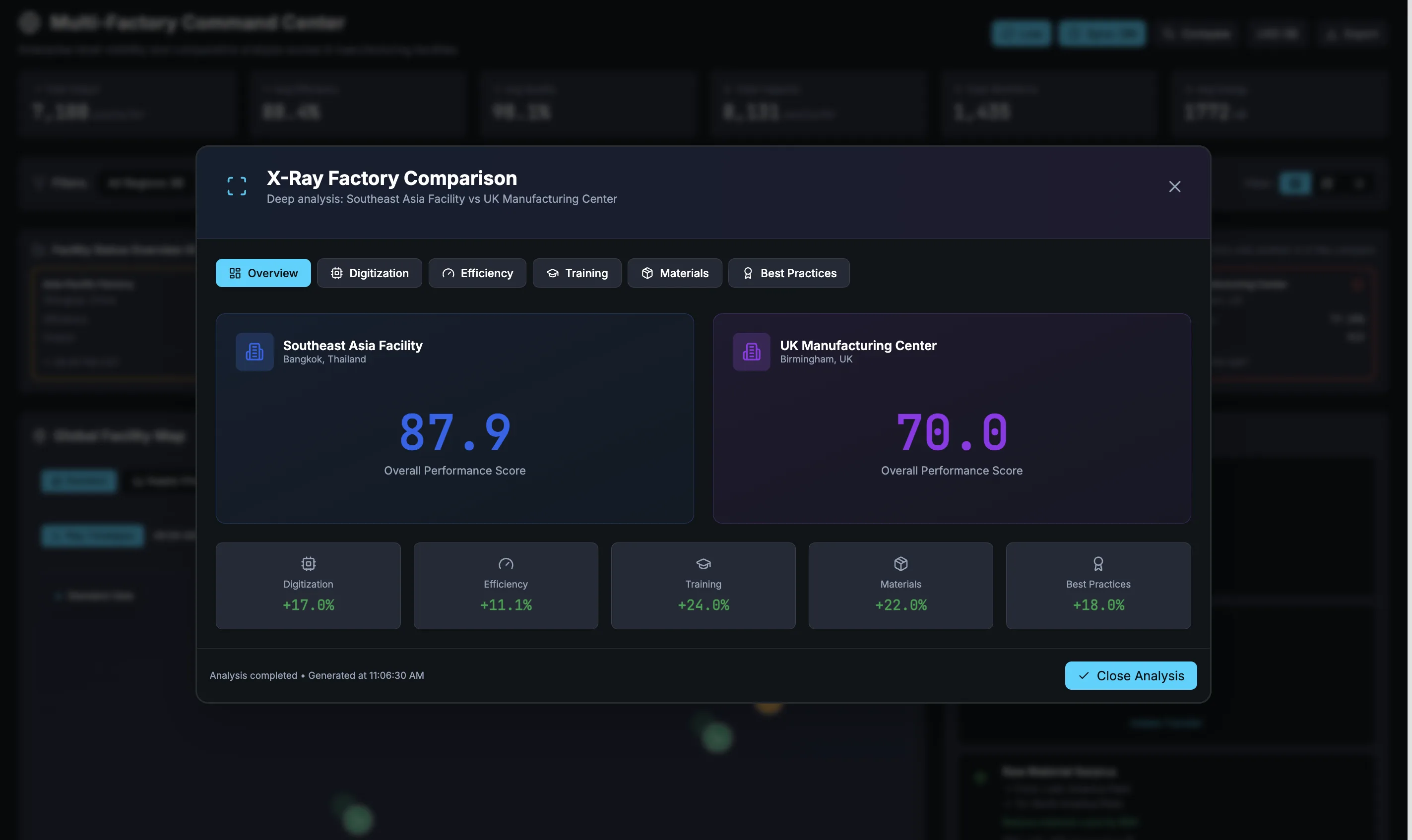
Task: Click the Efficiency gauge icon in summary card
Action: (506, 564)
